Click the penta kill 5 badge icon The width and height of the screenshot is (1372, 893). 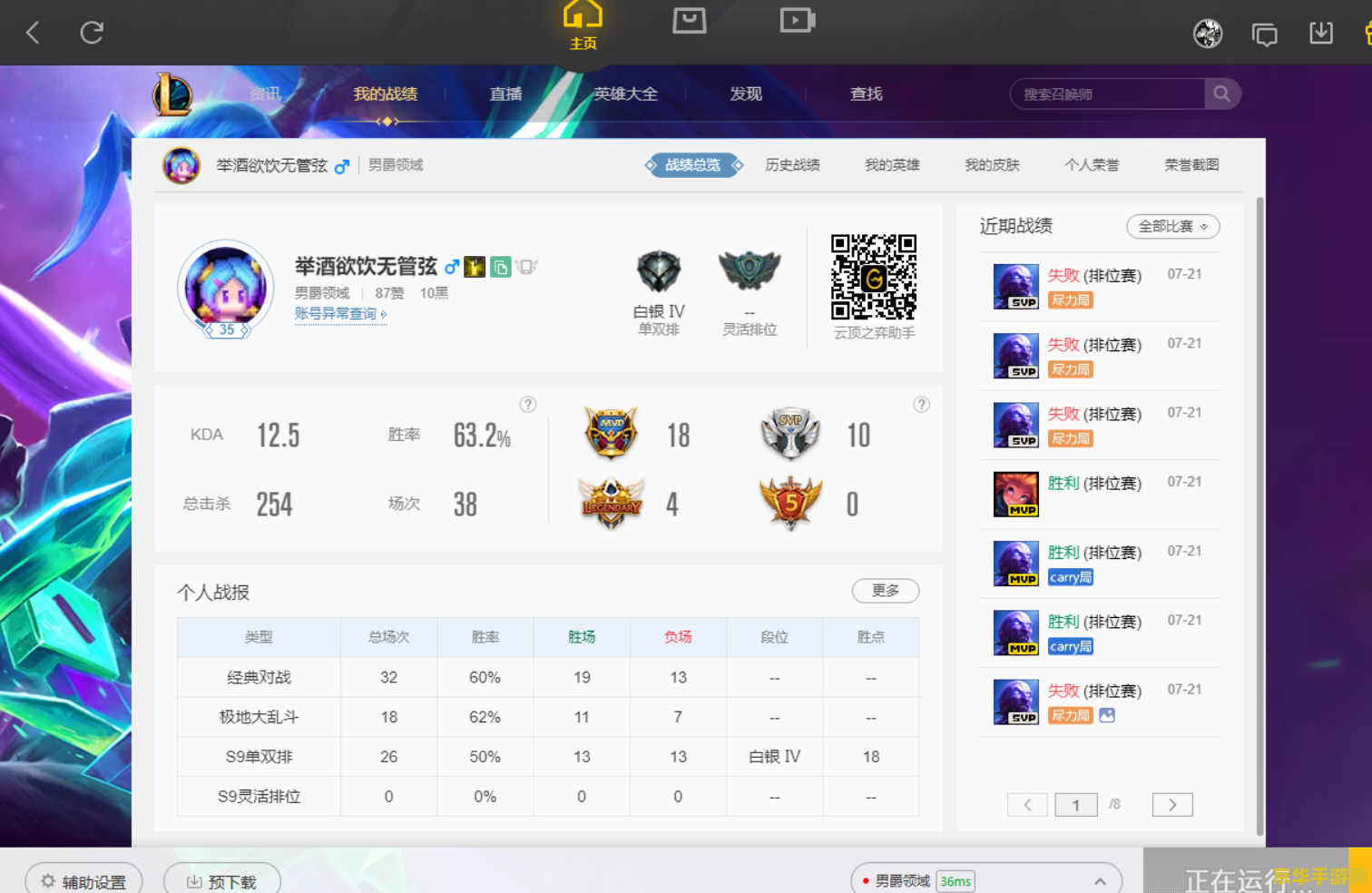click(791, 504)
